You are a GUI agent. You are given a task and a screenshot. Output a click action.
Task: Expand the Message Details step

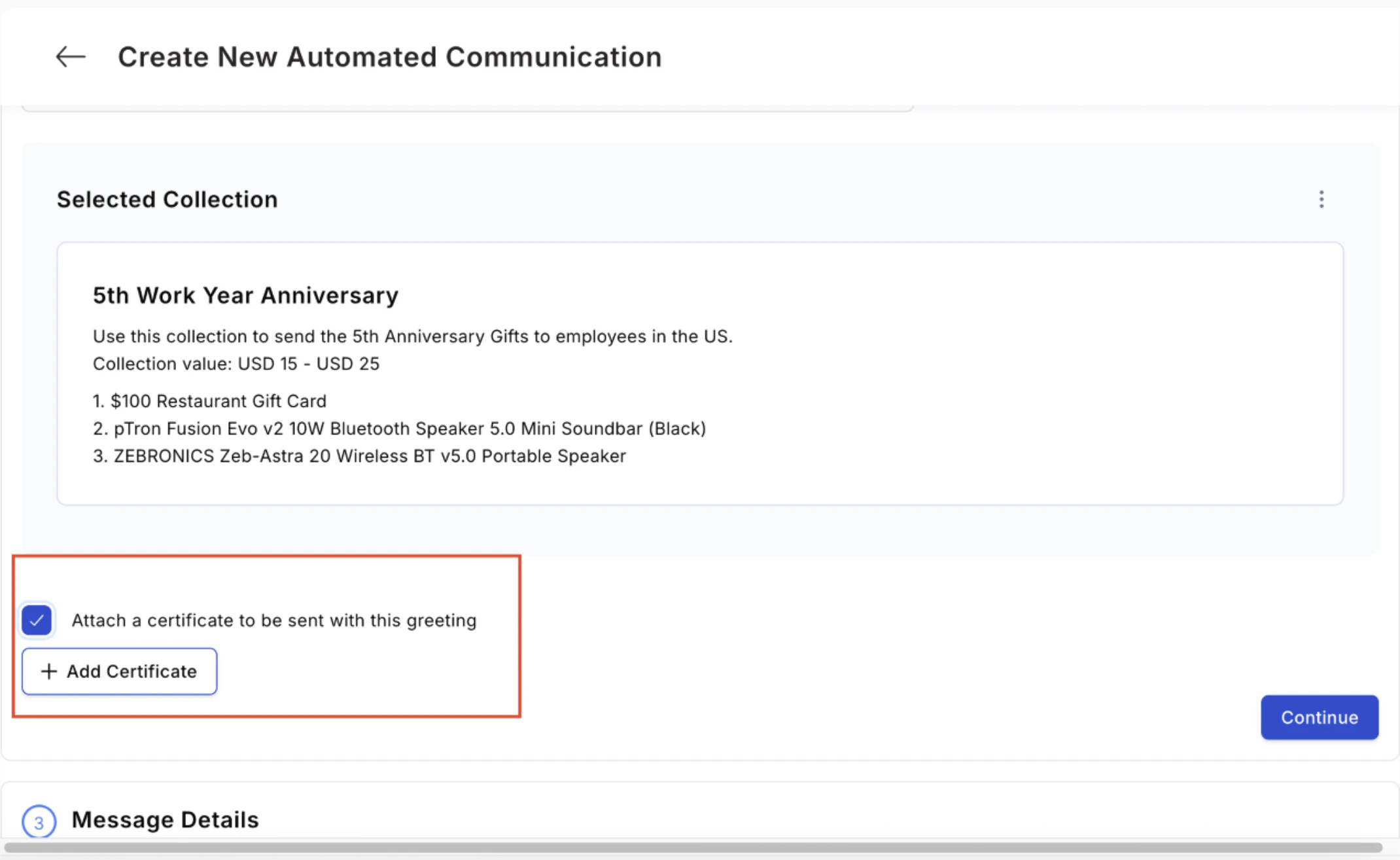[700, 819]
